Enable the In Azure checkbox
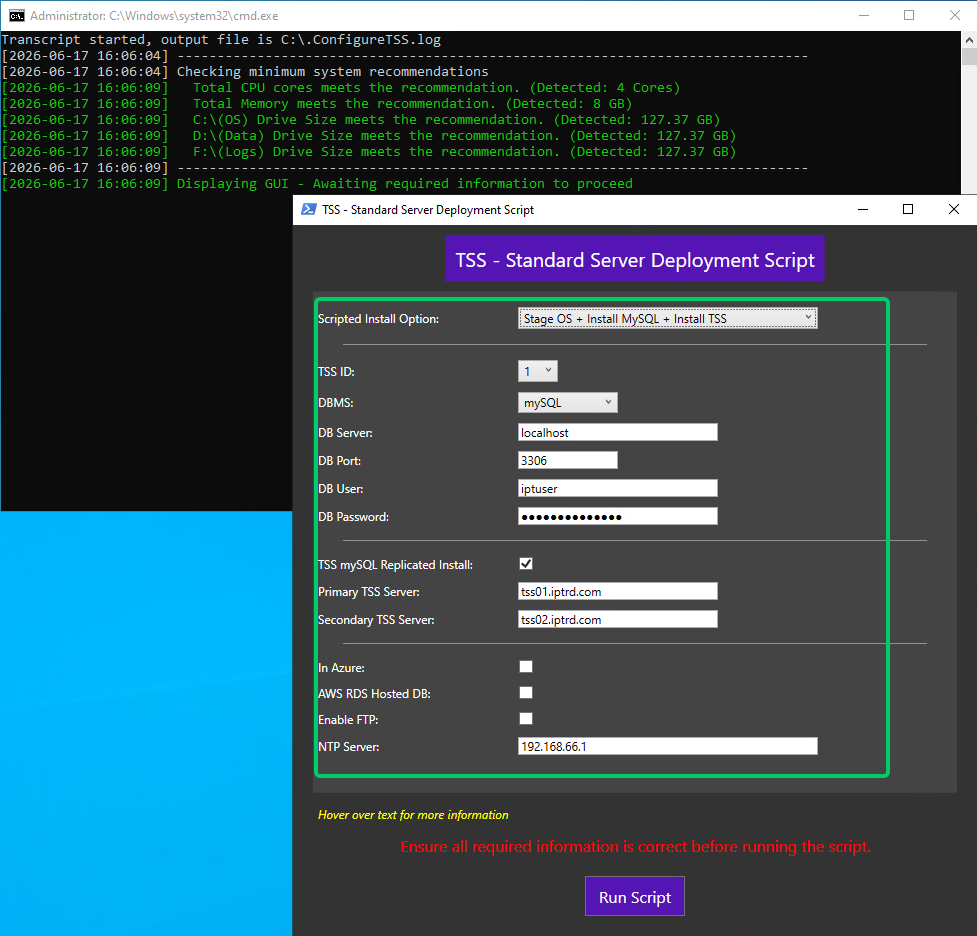The image size is (977, 936). click(x=526, y=667)
